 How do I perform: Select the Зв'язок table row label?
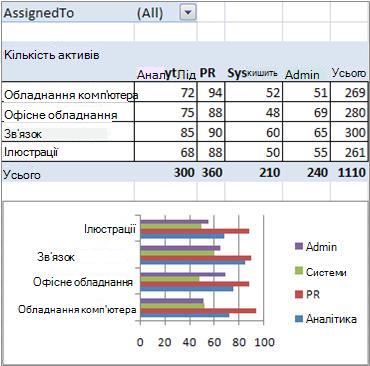[23, 134]
